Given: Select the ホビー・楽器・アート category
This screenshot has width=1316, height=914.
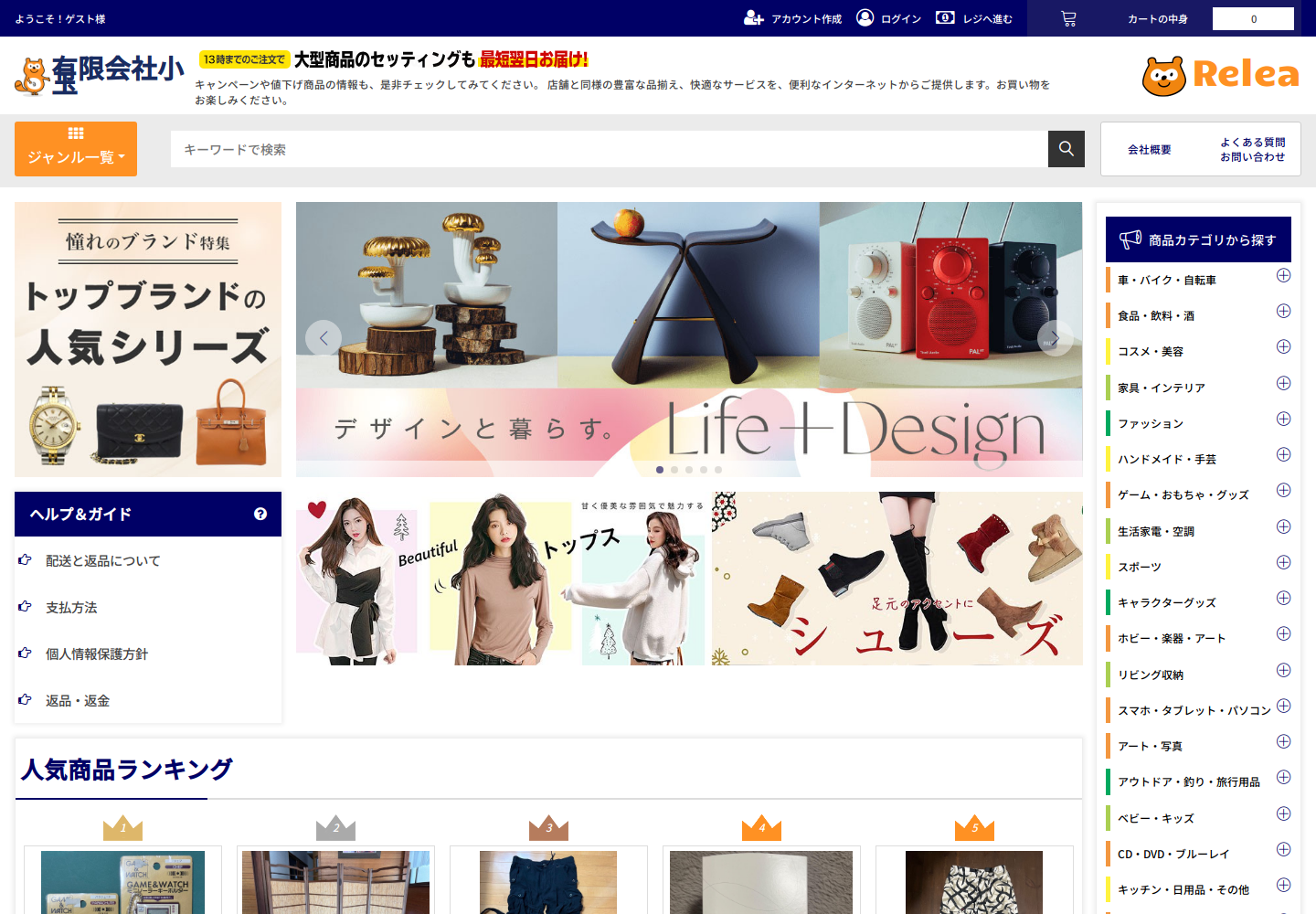Looking at the screenshot, I should point(1172,638).
